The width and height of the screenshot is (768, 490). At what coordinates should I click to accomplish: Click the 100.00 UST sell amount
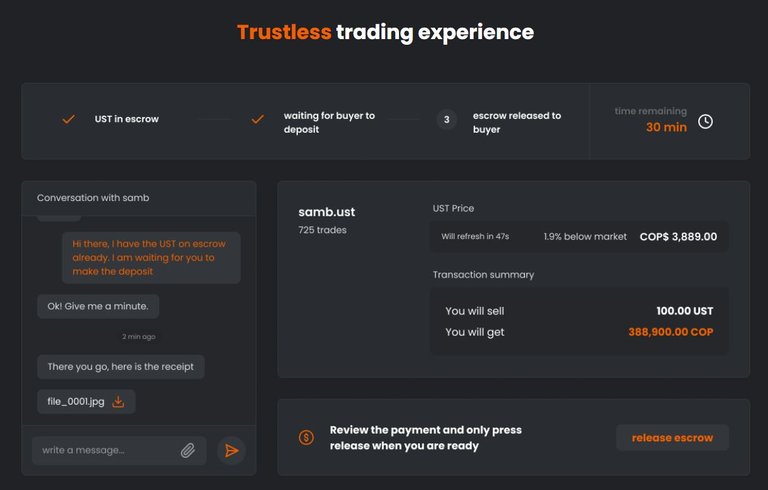tap(685, 311)
